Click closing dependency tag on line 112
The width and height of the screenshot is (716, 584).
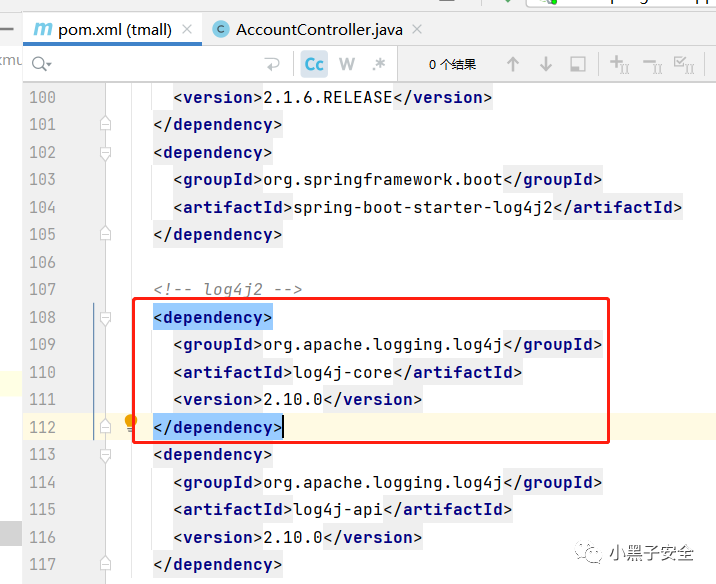point(218,427)
